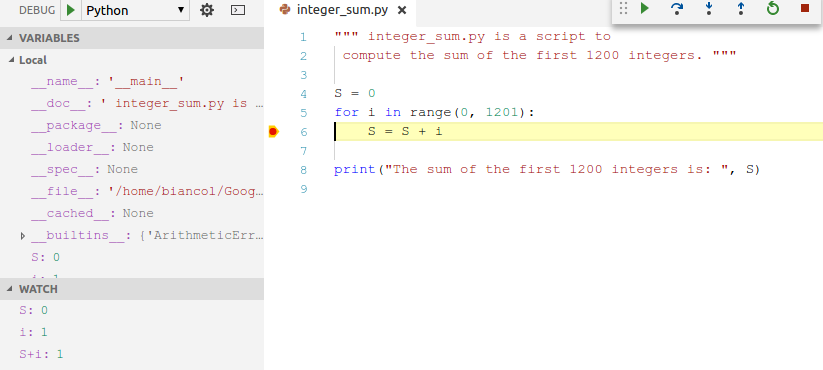Viewport: 823px width, 370px height.
Task: Open the Python configuration dropdown
Action: coord(135,10)
